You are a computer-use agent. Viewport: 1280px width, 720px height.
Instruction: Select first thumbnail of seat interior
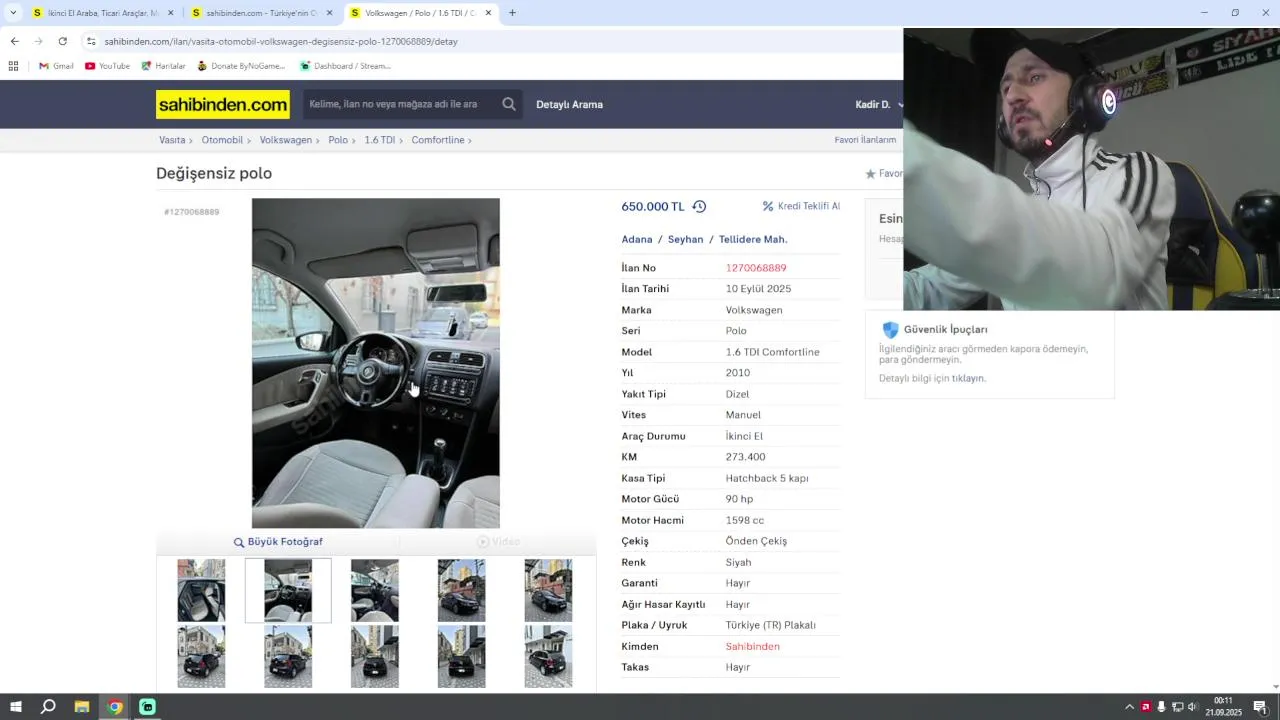201,590
